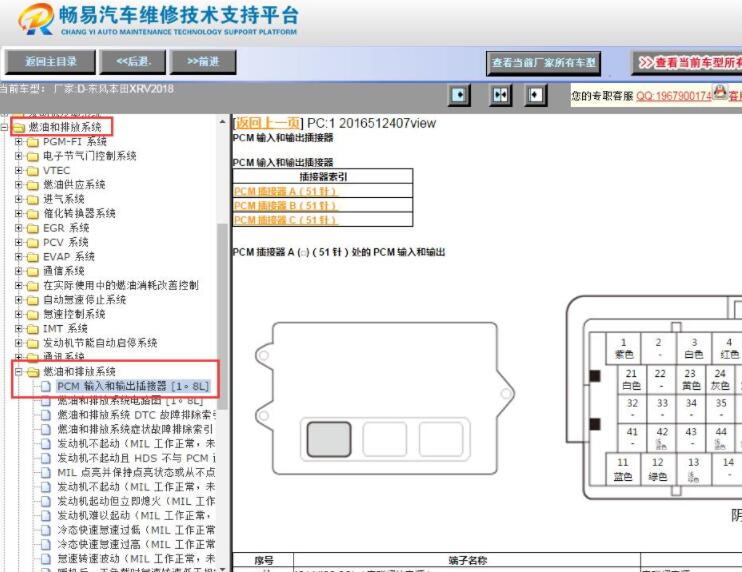Click the page icon of 发动机难以起动
The height and width of the screenshot is (572, 742).
coord(45,516)
